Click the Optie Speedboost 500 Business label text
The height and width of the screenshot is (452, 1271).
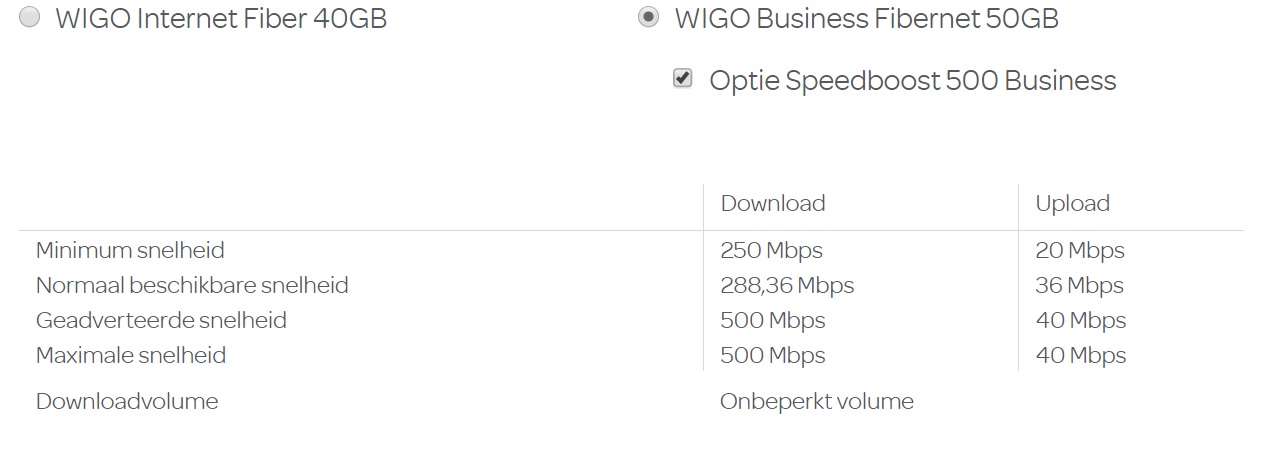coord(912,80)
